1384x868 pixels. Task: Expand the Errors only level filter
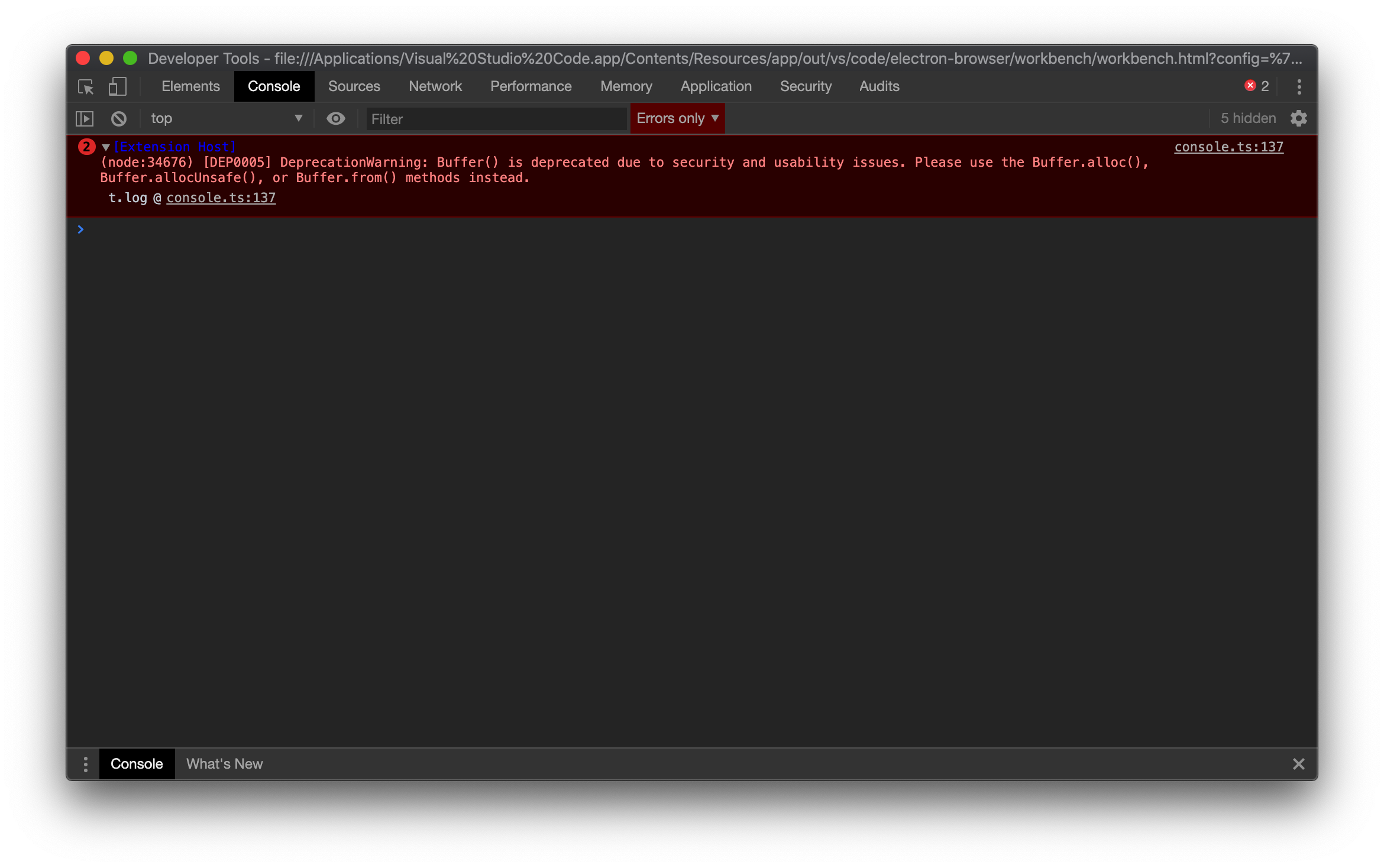pyautogui.click(x=676, y=118)
